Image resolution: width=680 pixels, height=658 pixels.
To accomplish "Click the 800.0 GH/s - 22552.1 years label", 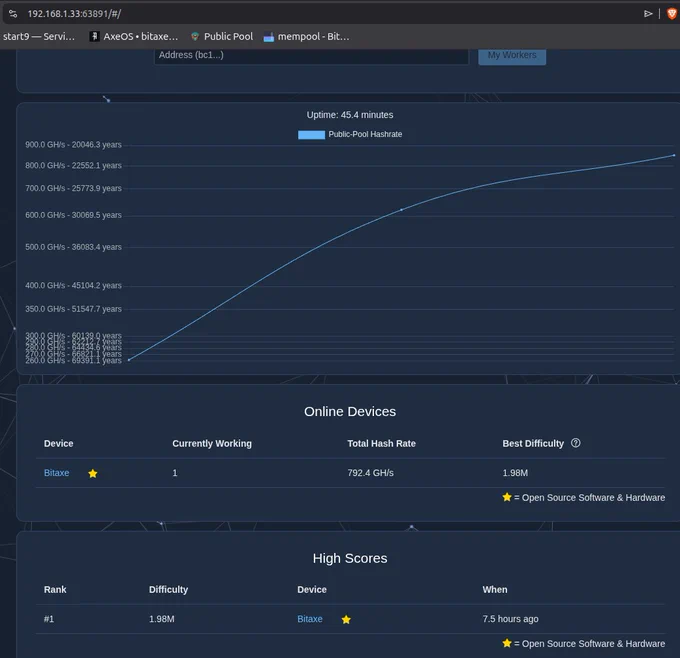I will (73, 166).
